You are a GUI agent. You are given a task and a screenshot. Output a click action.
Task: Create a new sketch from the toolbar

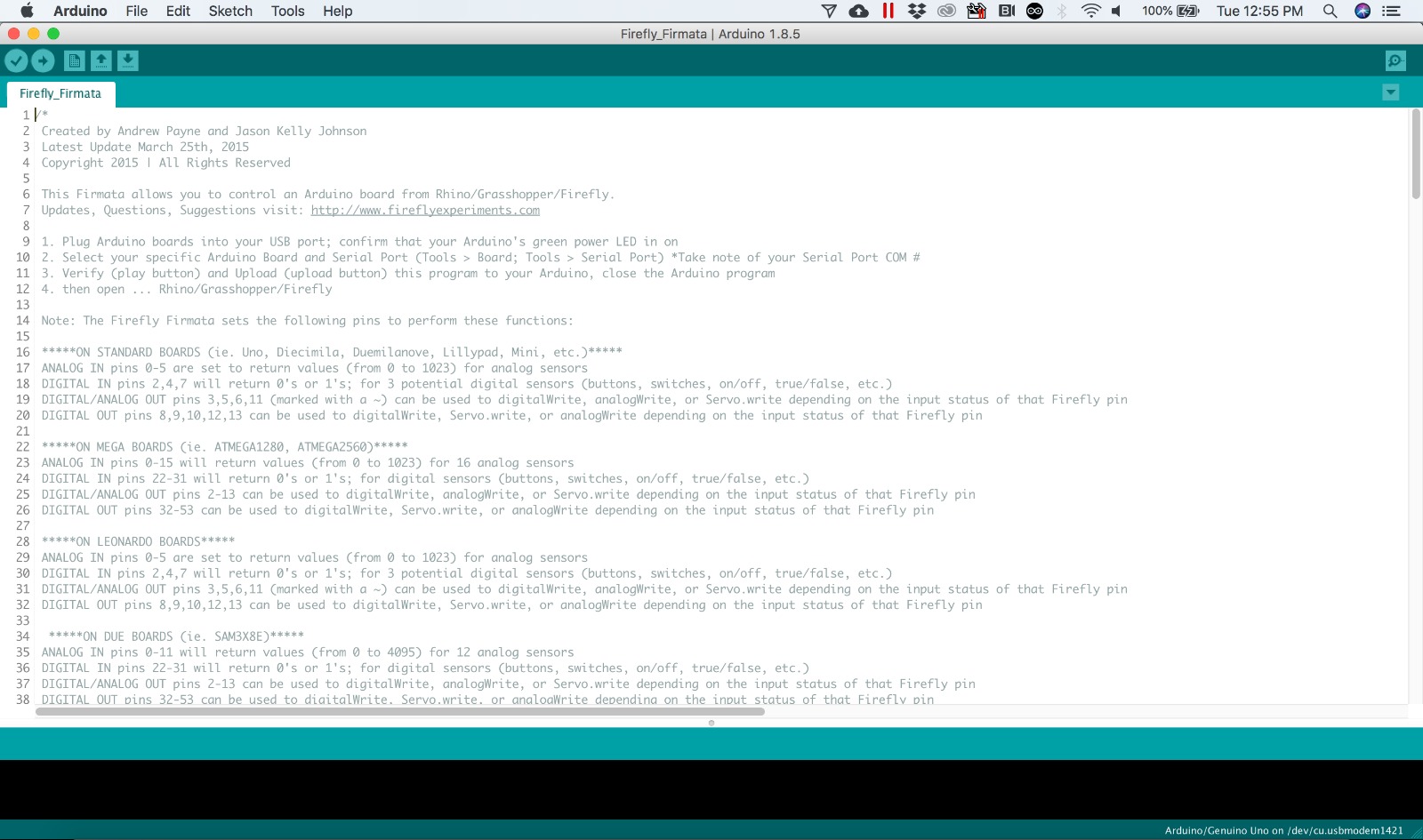click(x=75, y=60)
